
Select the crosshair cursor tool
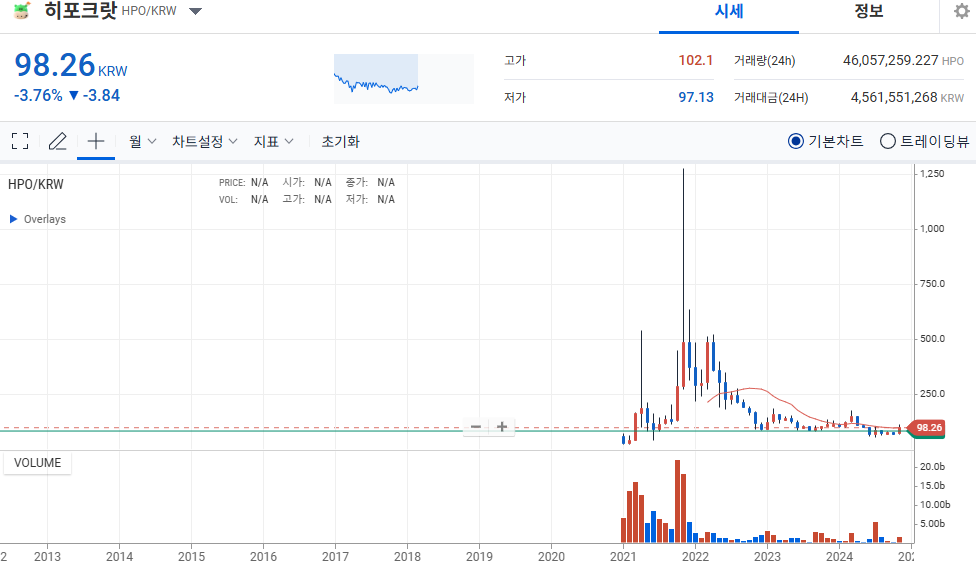pos(96,141)
